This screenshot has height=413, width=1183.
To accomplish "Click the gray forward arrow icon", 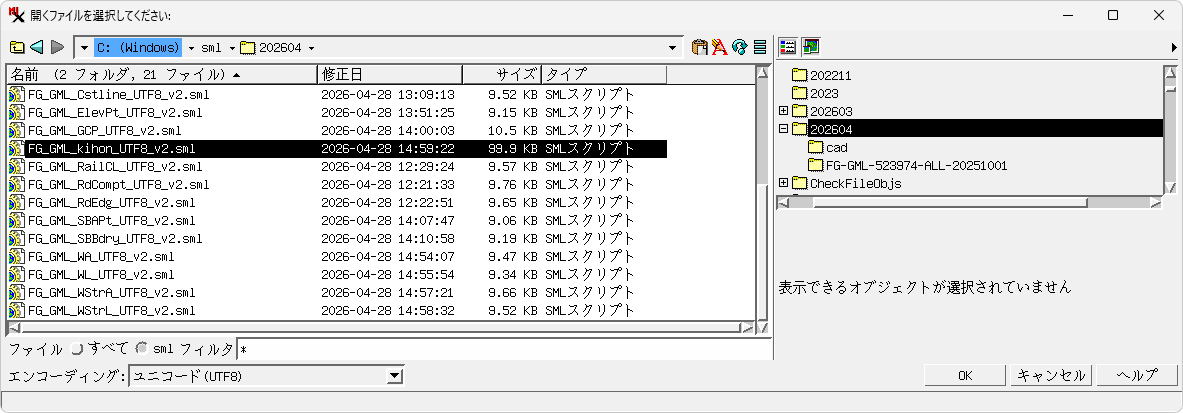I will coord(58,47).
